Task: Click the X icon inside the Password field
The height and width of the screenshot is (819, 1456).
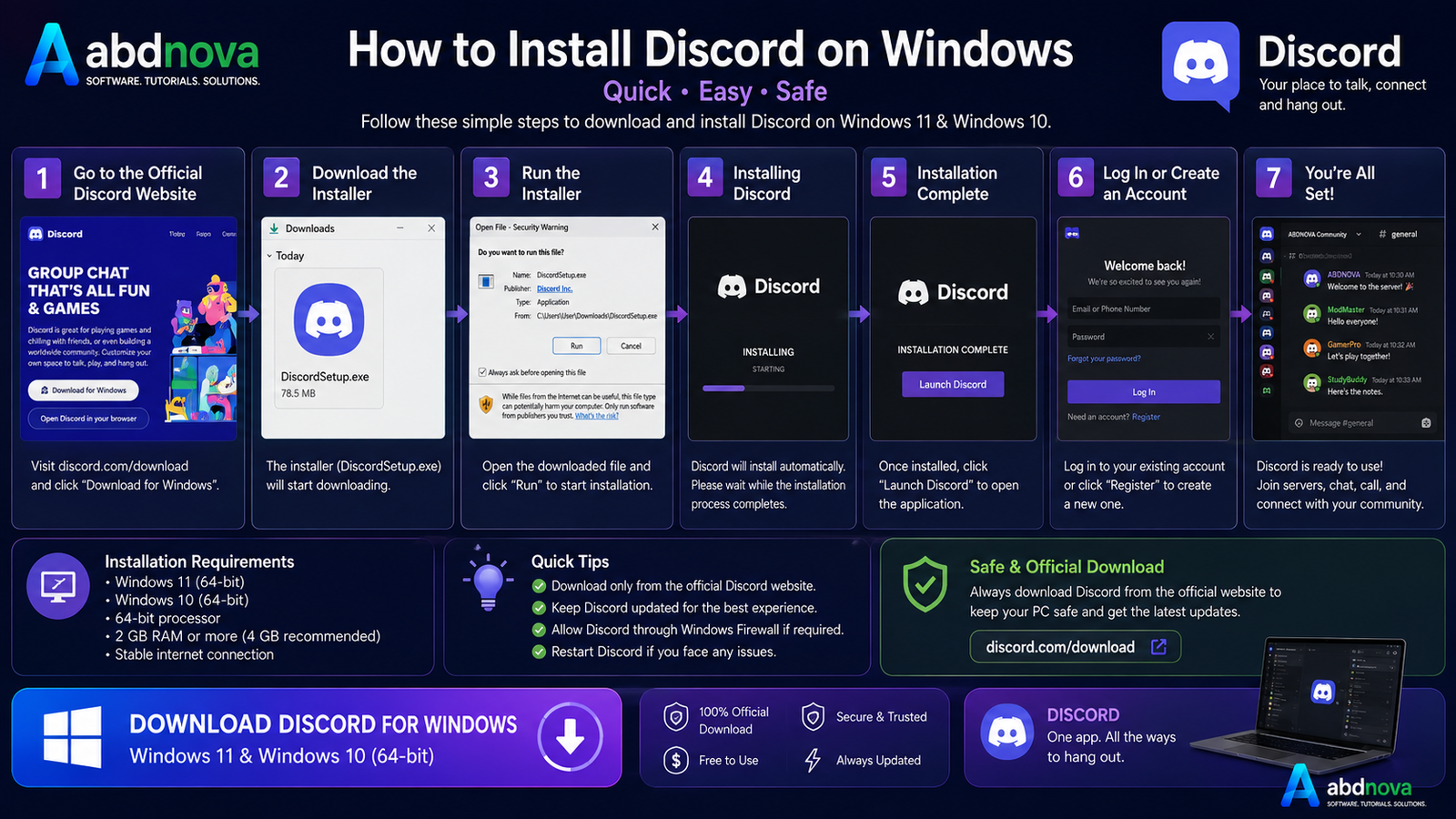Action: click(x=1210, y=337)
